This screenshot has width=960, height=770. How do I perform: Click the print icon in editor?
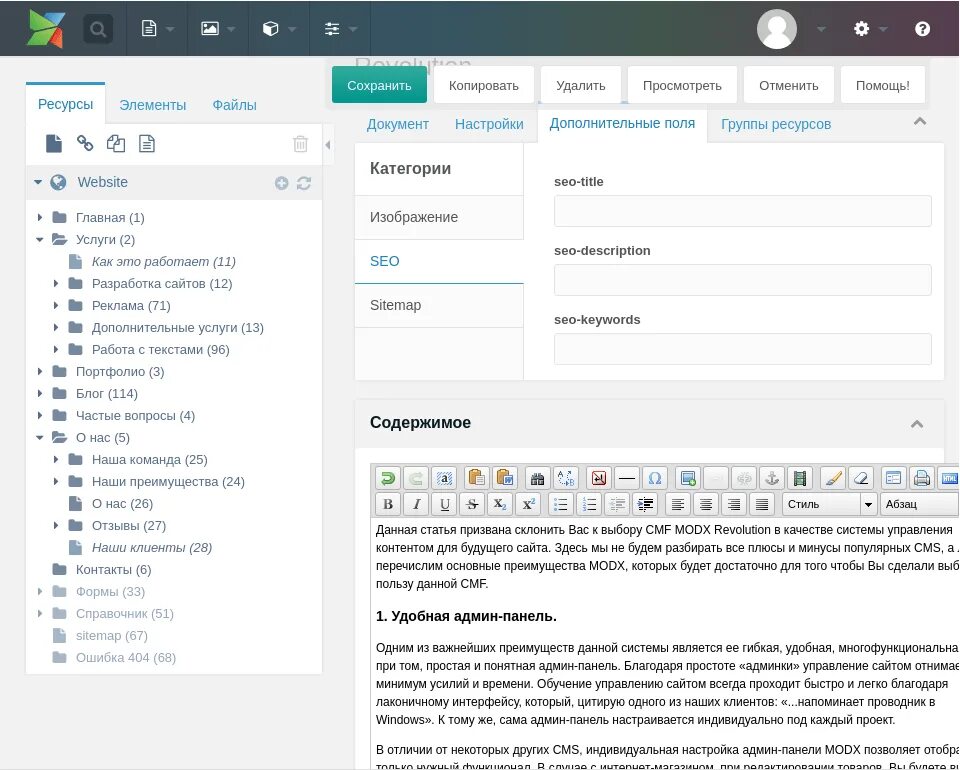921,477
